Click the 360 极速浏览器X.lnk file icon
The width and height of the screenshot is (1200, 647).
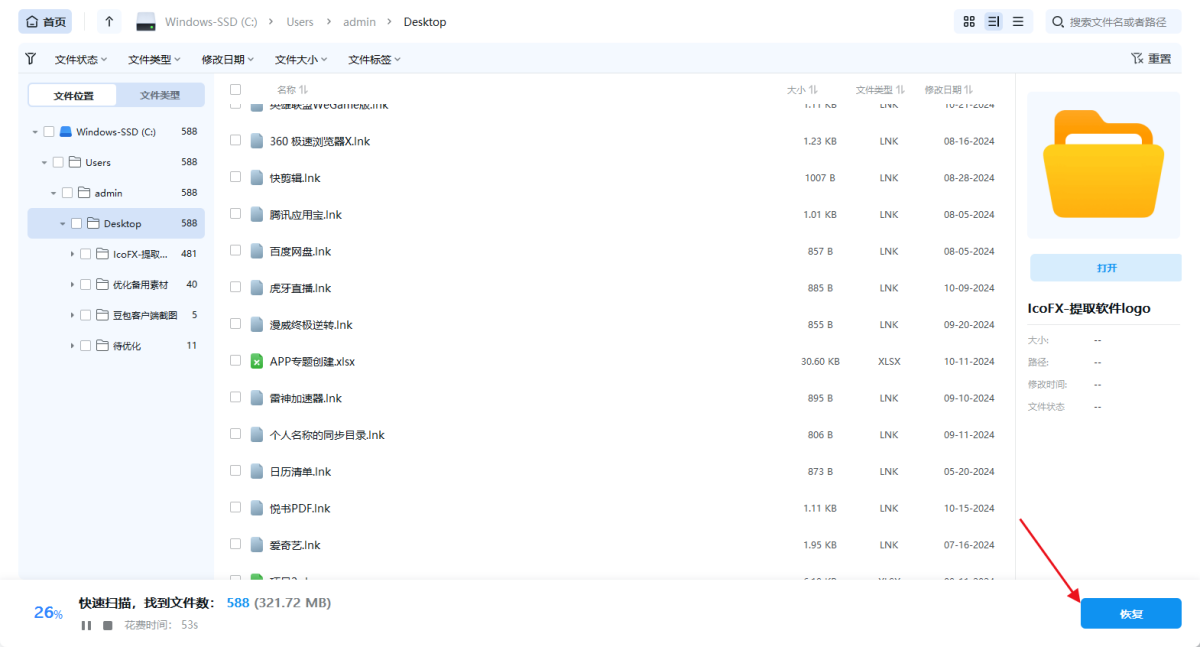click(x=257, y=141)
